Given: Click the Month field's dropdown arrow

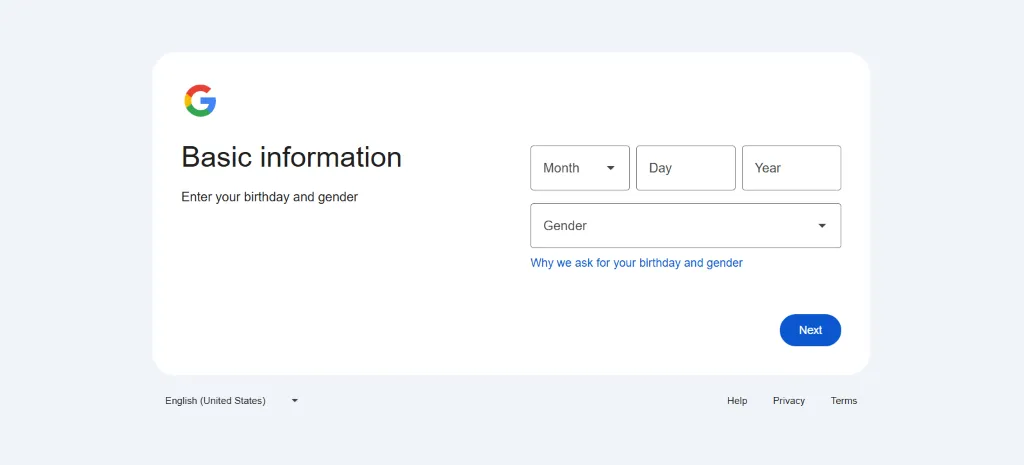Looking at the screenshot, I should pos(610,168).
